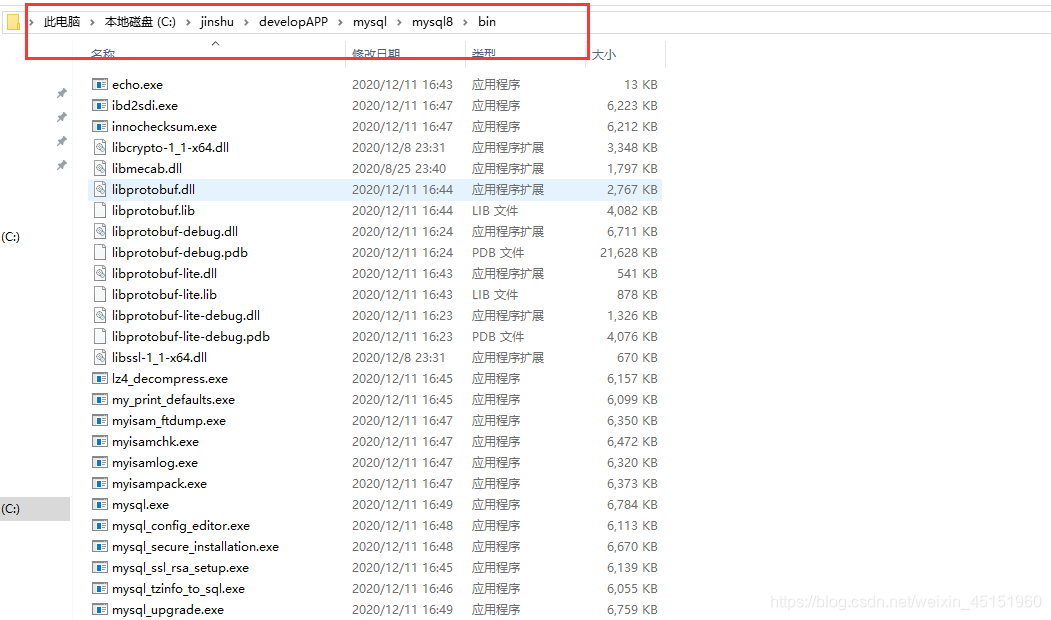Select the file name mysql_ssl_rsa_setup.exe
The width and height of the screenshot is (1051, 620).
(180, 568)
